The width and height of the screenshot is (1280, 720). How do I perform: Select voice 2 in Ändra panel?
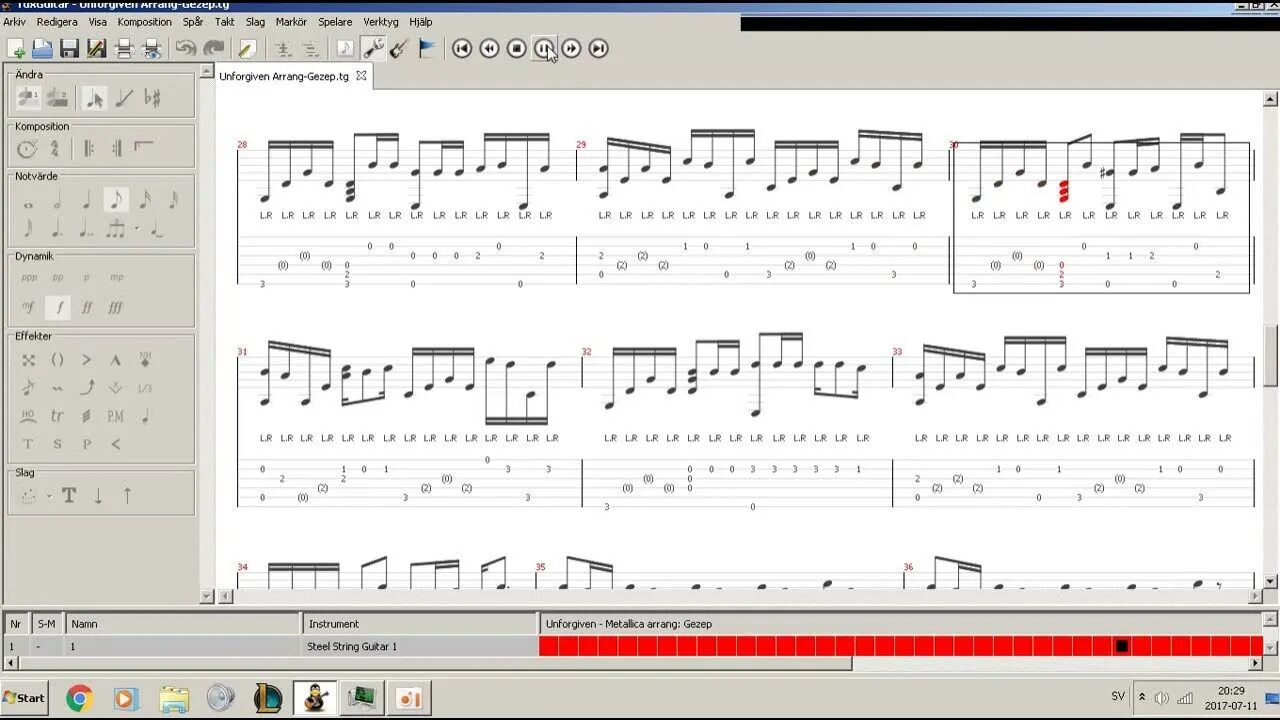pyautogui.click(x=57, y=97)
